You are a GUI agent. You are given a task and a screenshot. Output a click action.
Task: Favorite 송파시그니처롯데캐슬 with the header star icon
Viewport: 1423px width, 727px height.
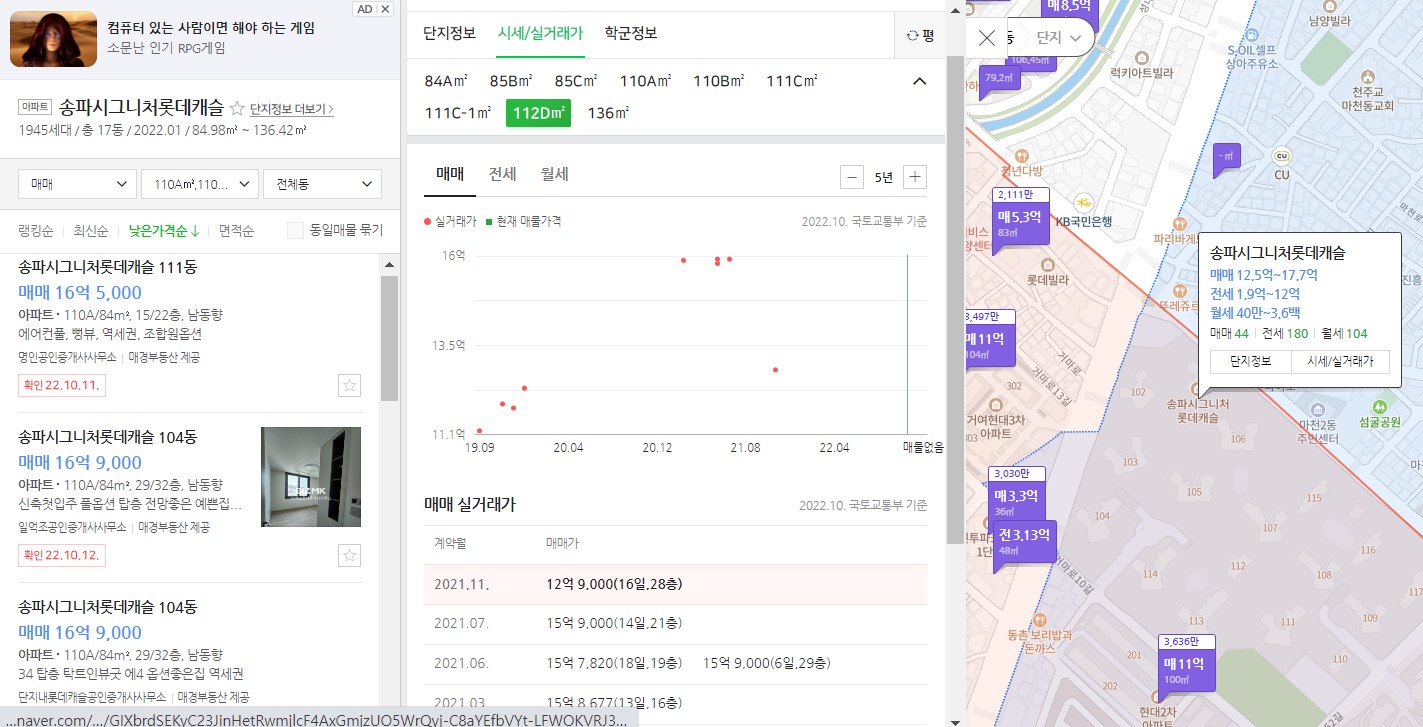click(x=237, y=108)
